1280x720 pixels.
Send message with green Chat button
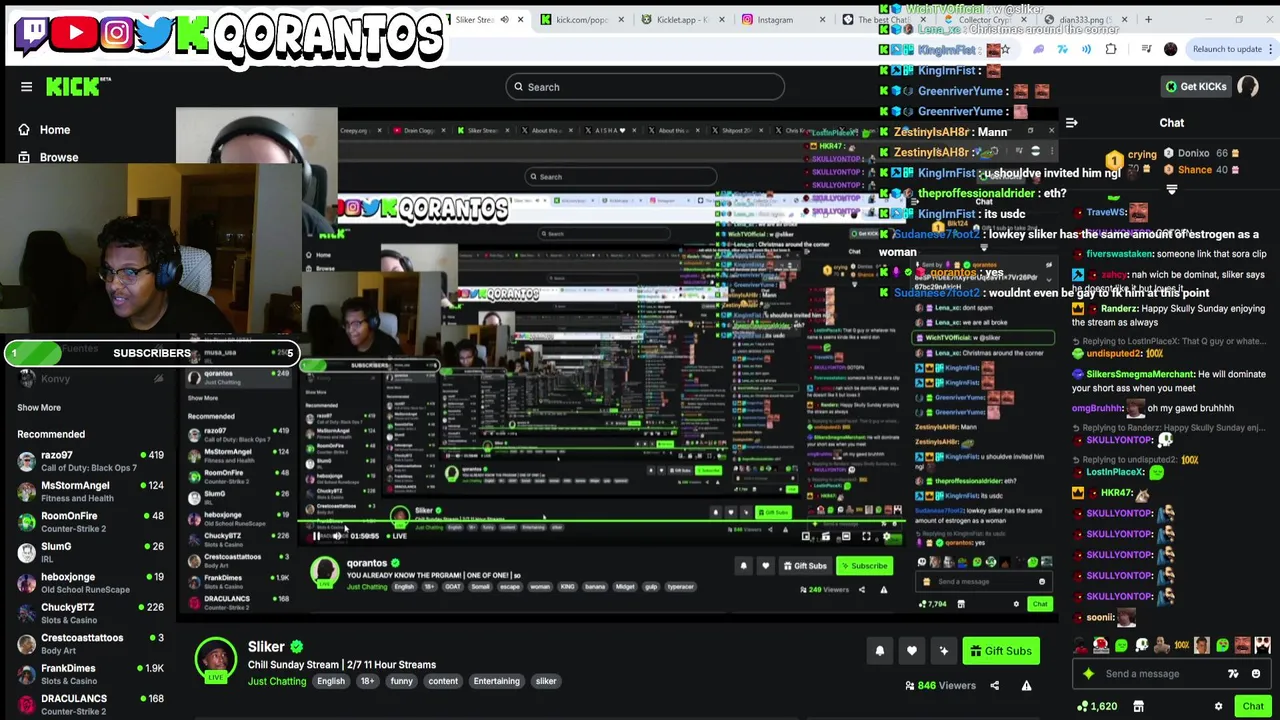click(1253, 707)
